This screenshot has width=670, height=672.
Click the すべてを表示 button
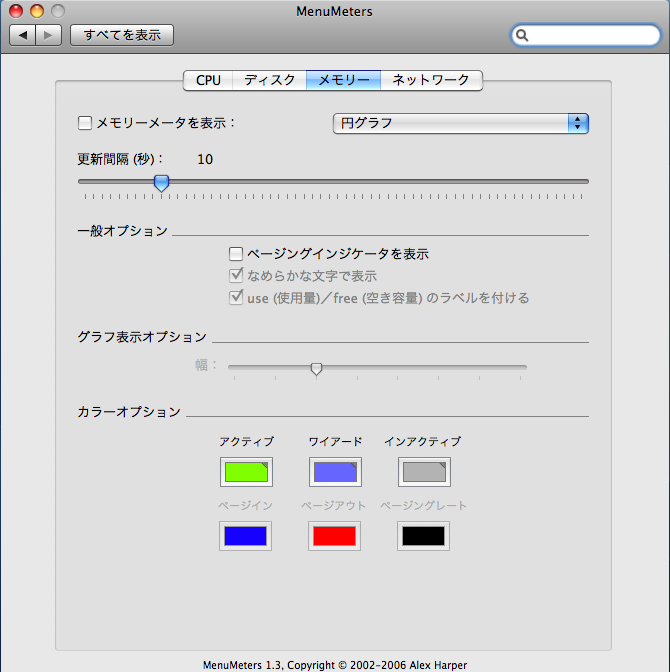coord(122,35)
